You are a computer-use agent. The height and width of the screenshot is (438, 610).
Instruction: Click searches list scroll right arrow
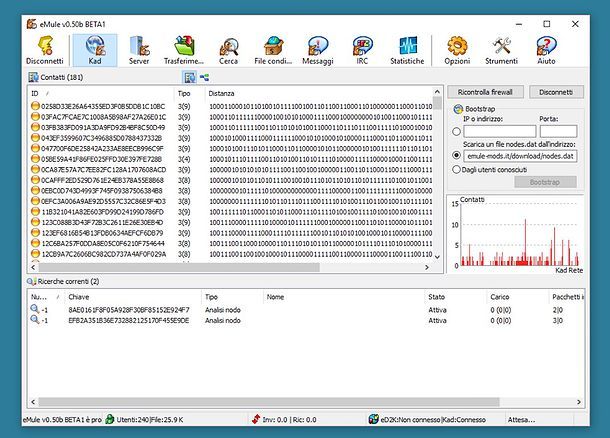click(x=579, y=402)
